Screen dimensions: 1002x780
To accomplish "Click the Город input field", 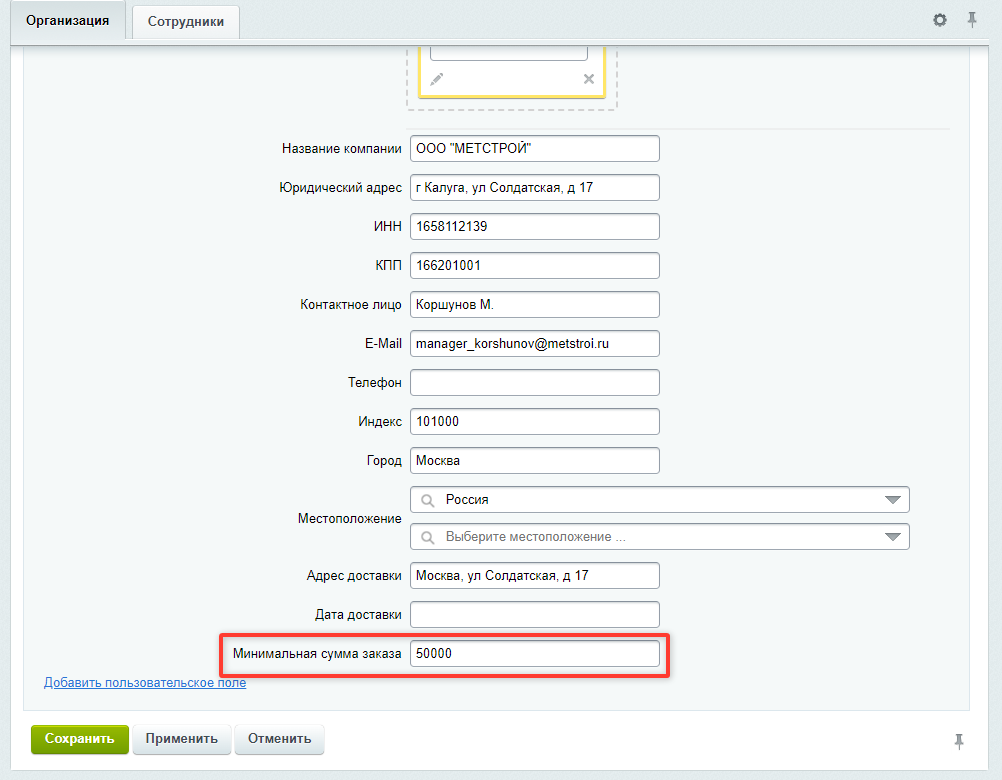I will (535, 461).
